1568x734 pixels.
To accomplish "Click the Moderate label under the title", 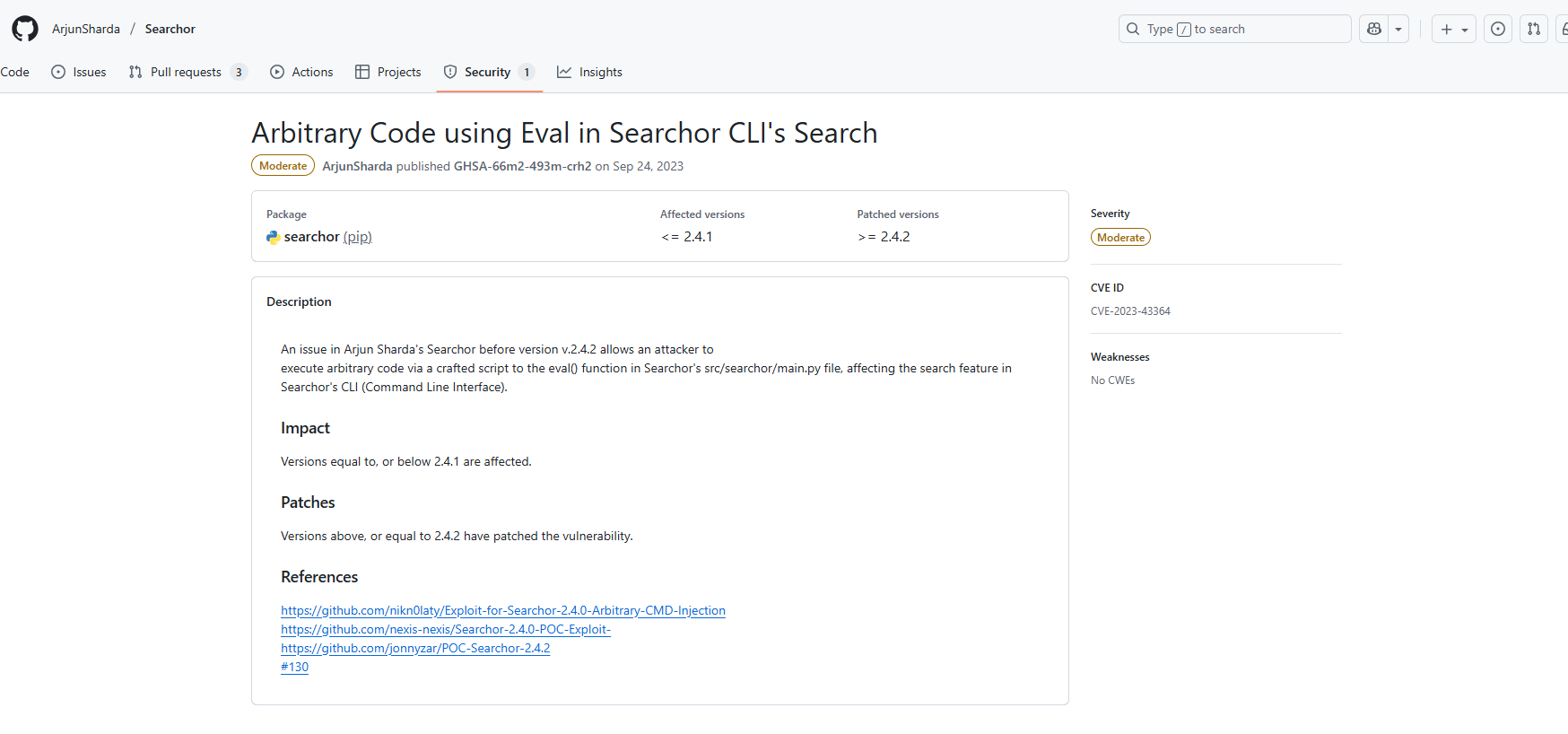I will click(283, 166).
